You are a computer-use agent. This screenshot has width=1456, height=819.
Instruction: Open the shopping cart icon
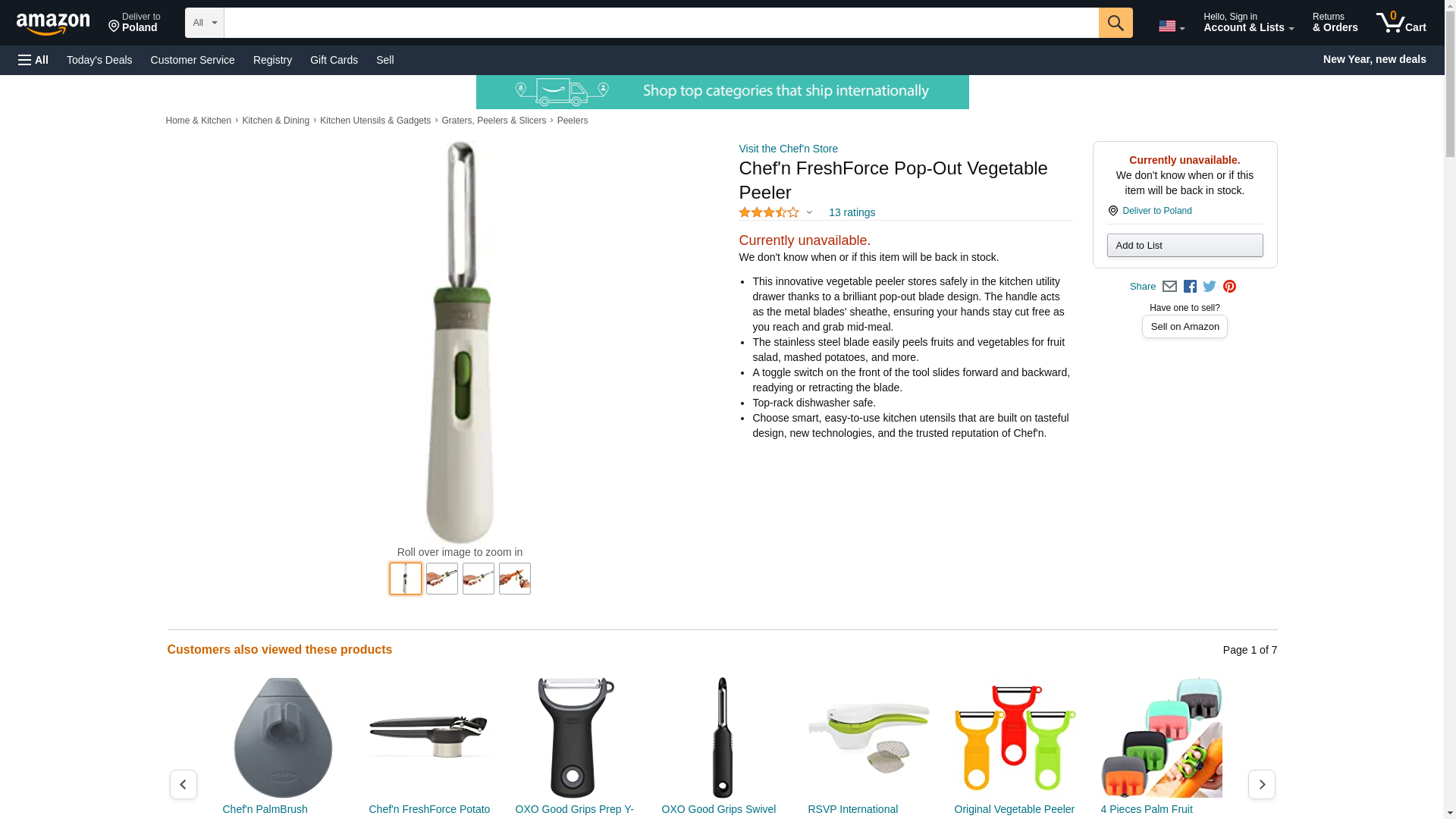[1401, 23]
